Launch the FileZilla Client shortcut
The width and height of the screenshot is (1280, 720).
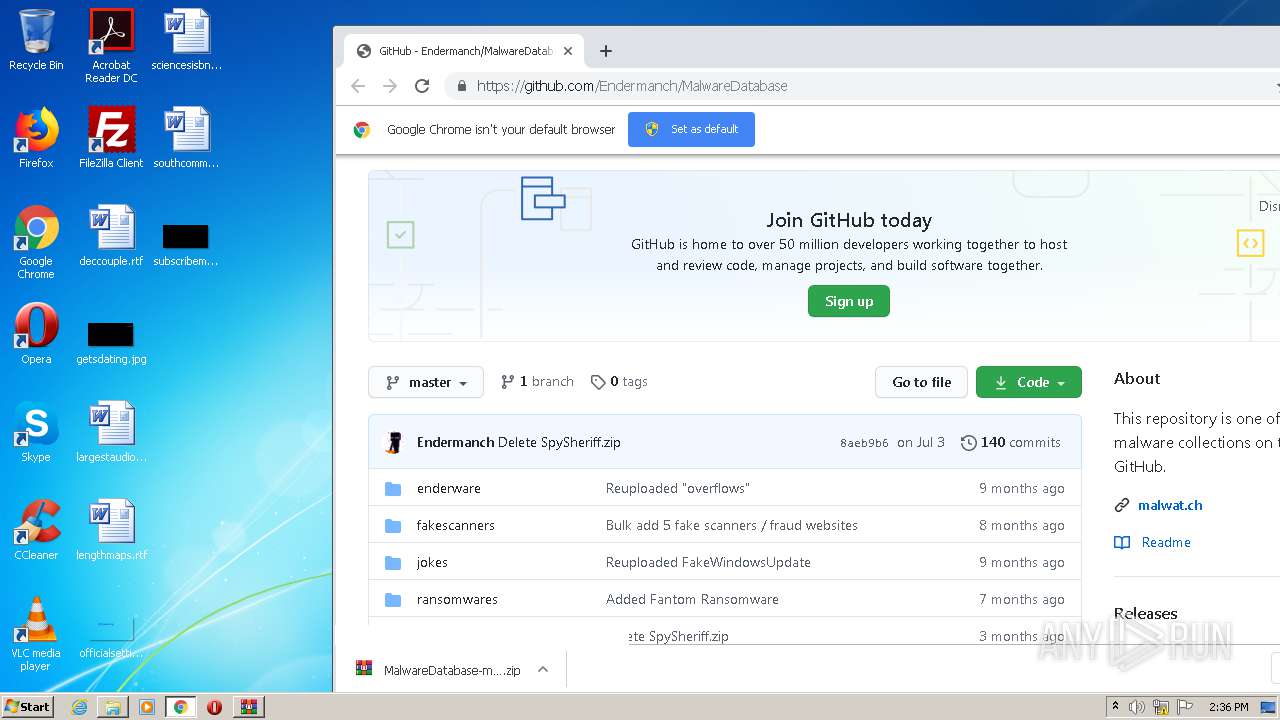coord(111,138)
